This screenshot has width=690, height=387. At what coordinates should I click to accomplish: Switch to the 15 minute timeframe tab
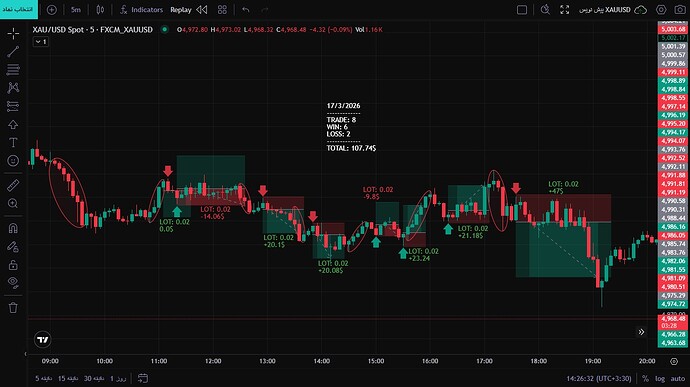68,378
